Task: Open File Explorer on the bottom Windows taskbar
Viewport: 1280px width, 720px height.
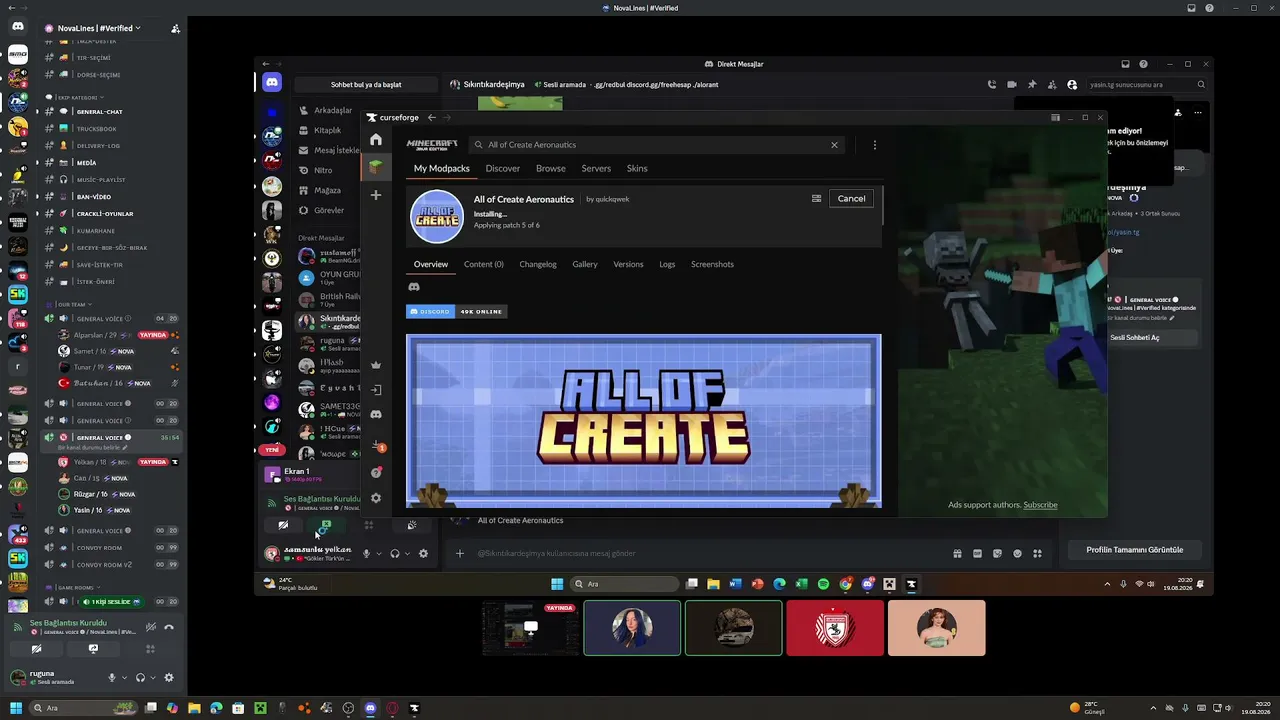Action: click(x=194, y=708)
